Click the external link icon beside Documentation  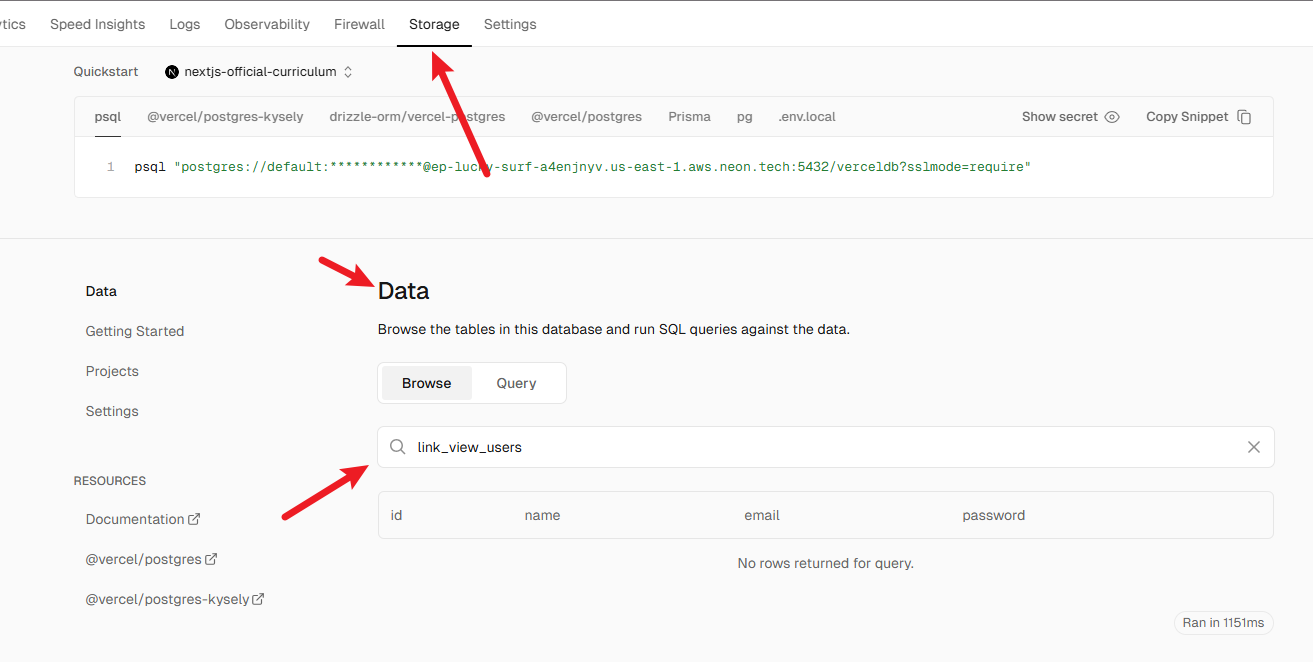(194, 519)
